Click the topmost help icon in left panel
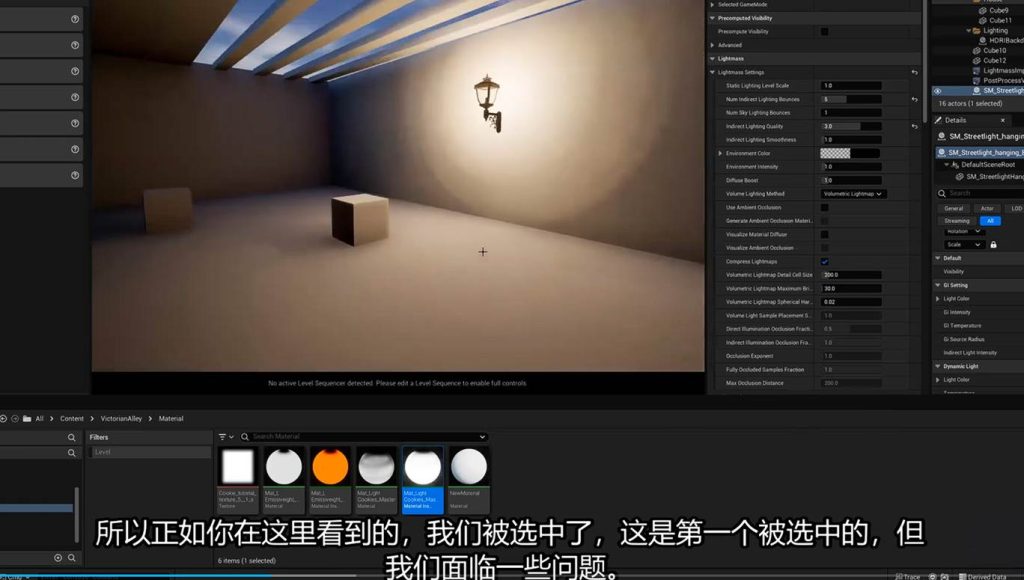The image size is (1024, 580). (75, 19)
